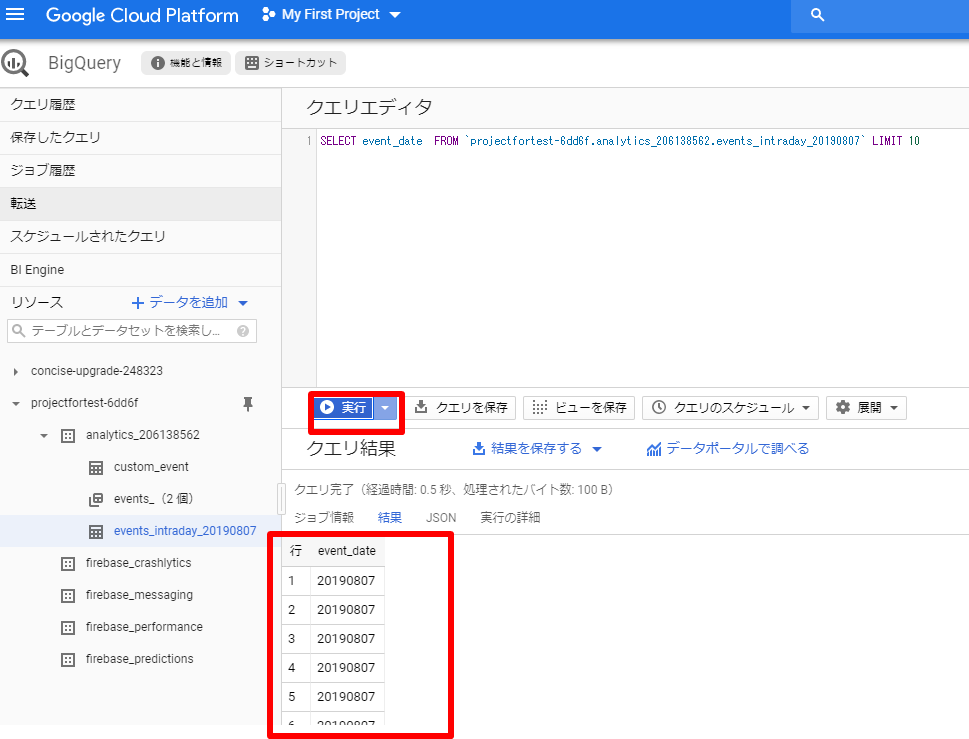
Task: Open 保存したクエリ in sidebar
Action: [140, 137]
